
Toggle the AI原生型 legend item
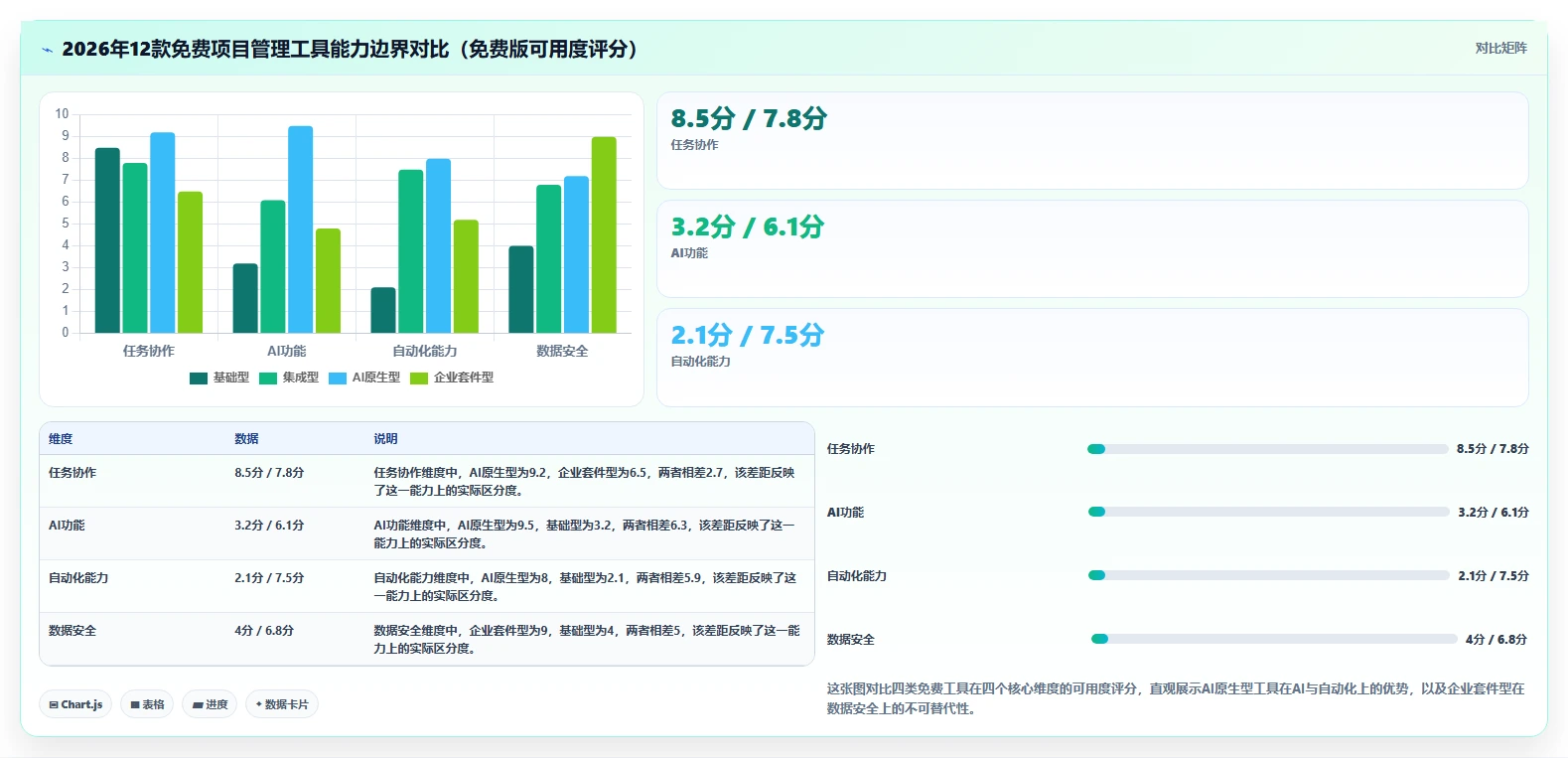(x=364, y=378)
